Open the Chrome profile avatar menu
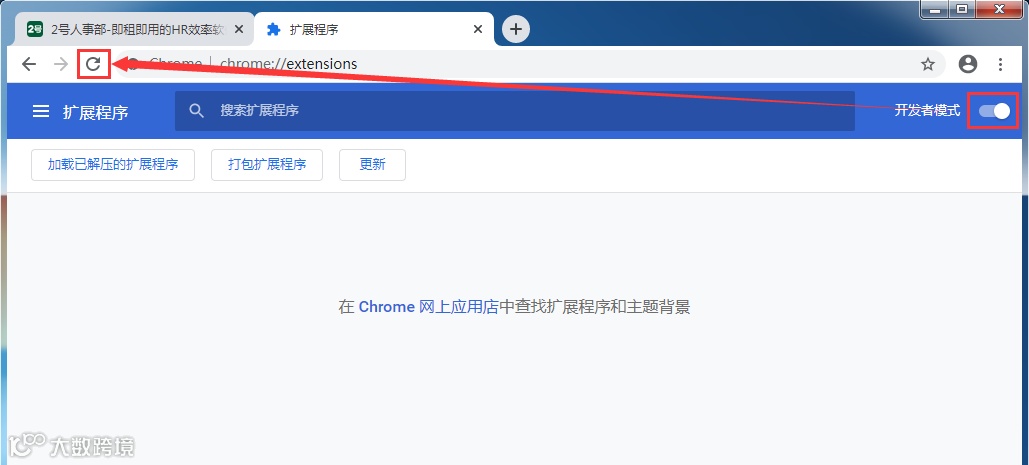The height and width of the screenshot is (465, 1029). [x=968, y=64]
